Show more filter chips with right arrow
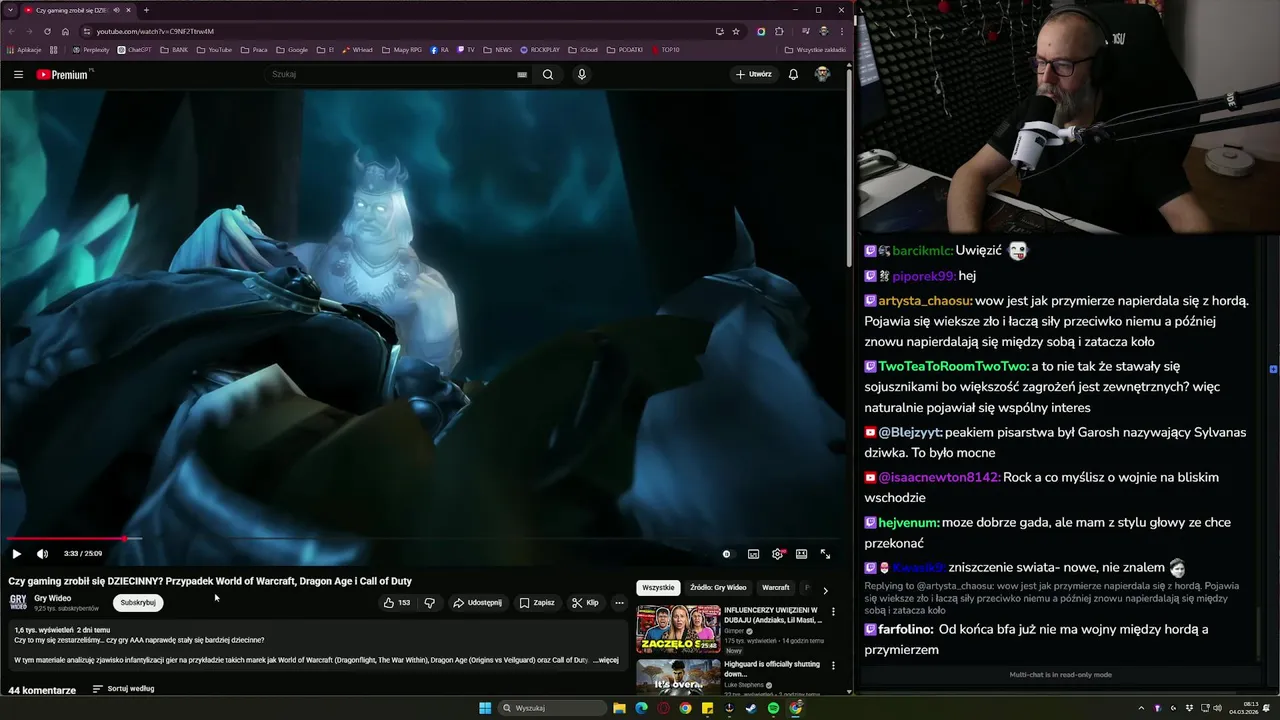The height and width of the screenshot is (720, 1280). 825,590
